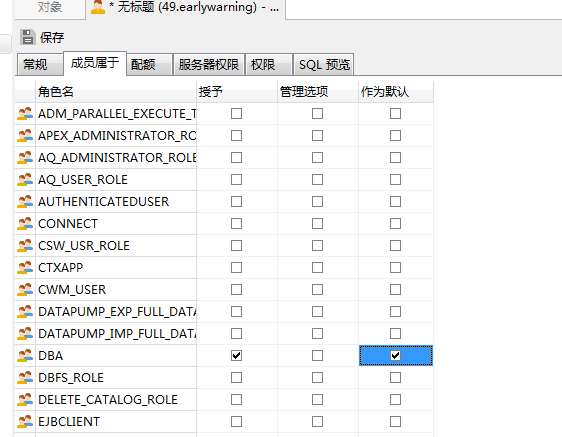This screenshot has width=562, height=437.
Task: Click role icon beside AQ_USER_ROLE
Action: tap(25, 180)
